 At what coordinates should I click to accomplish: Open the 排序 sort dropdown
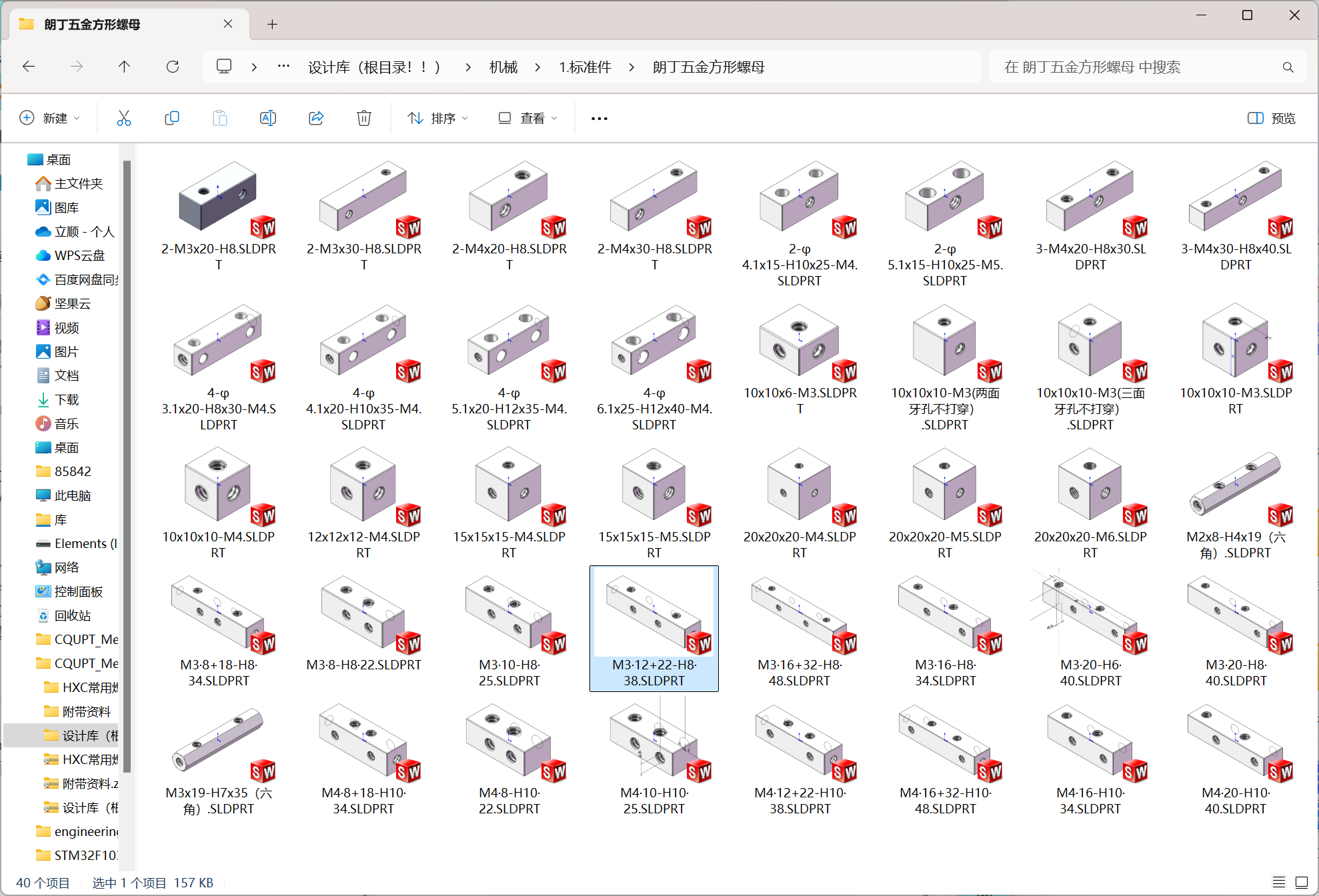[x=437, y=118]
